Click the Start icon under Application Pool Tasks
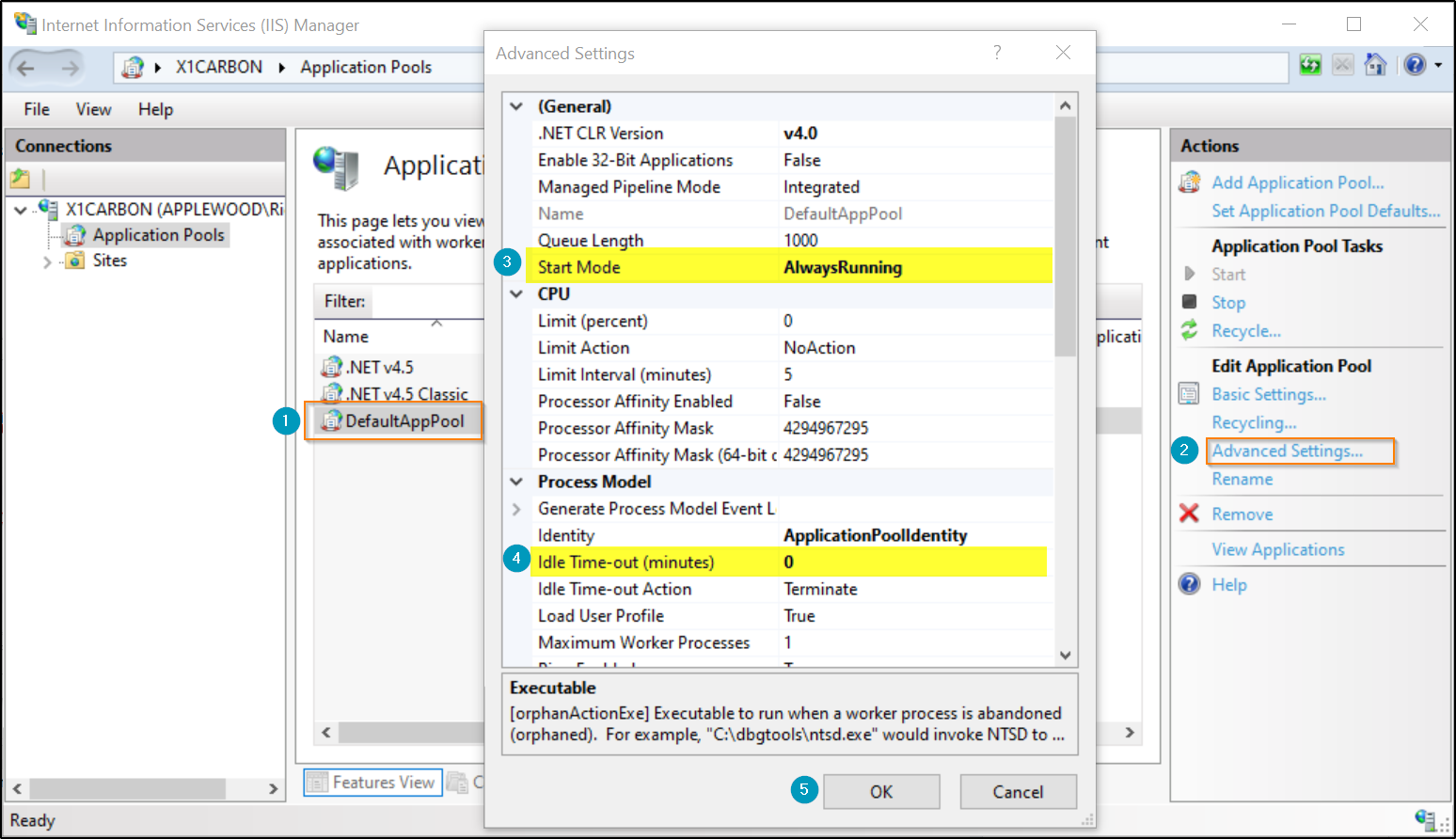This screenshot has width=1456, height=839. point(1189,274)
